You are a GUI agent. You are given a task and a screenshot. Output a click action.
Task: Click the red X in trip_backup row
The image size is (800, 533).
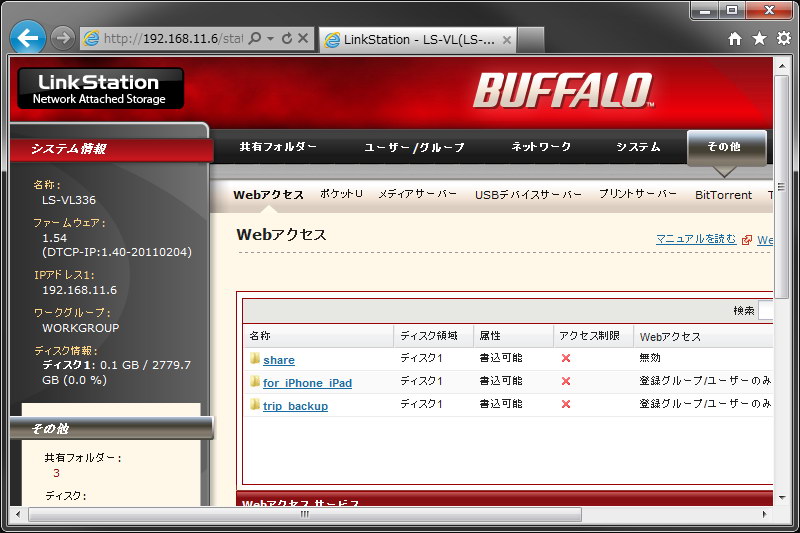tap(565, 404)
